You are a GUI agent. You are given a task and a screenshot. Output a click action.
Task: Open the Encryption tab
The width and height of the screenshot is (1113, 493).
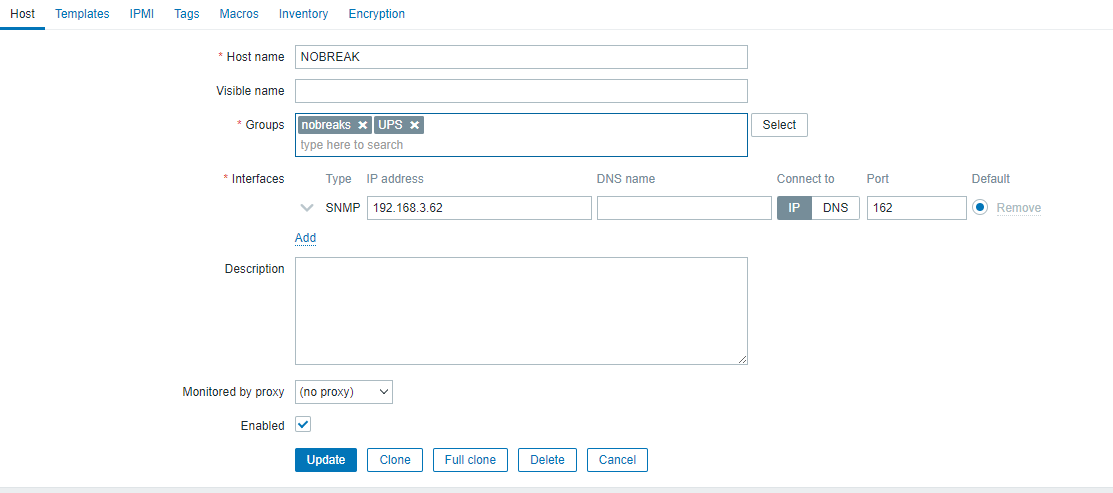(377, 14)
